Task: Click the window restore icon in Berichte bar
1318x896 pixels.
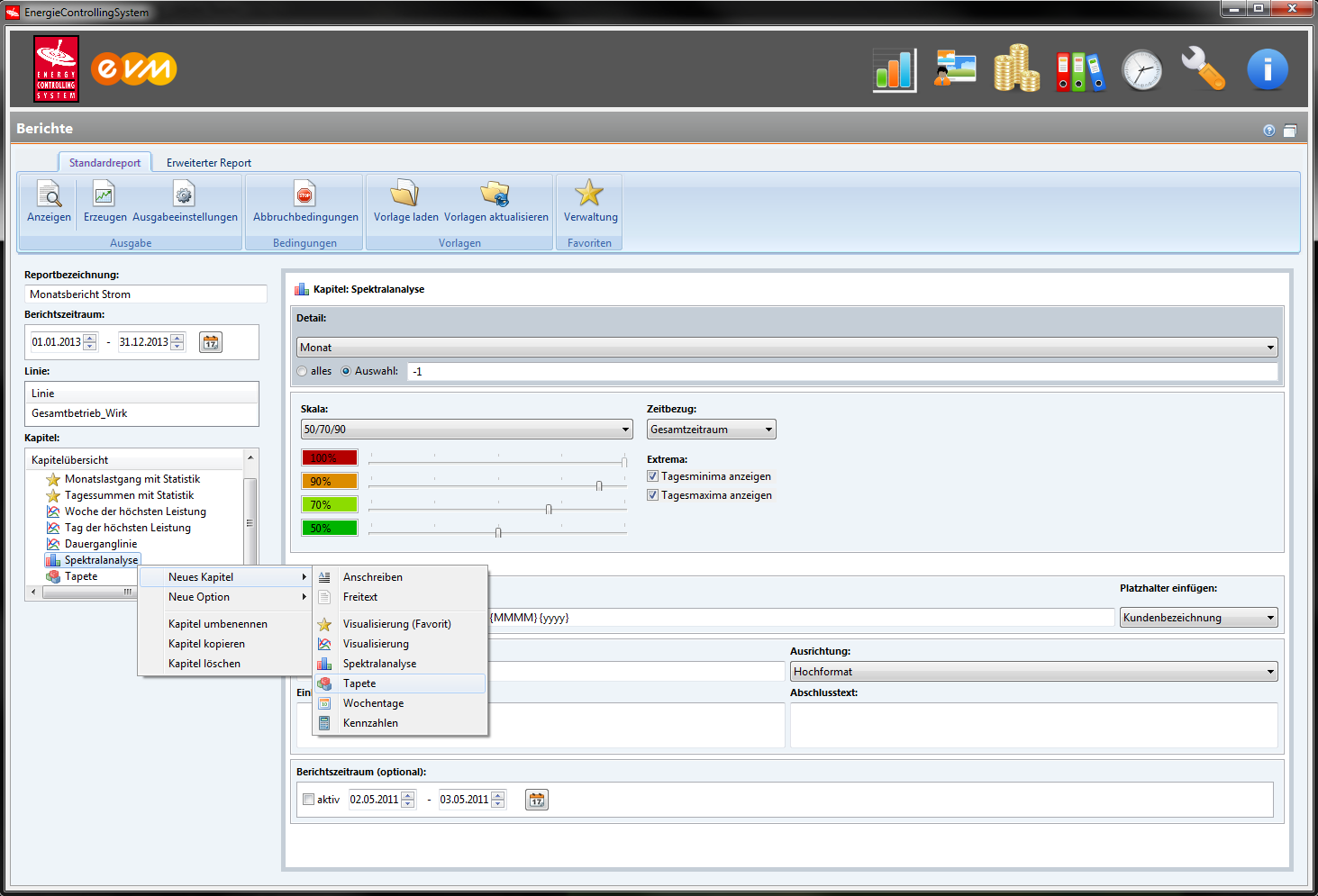Action: point(1290,131)
